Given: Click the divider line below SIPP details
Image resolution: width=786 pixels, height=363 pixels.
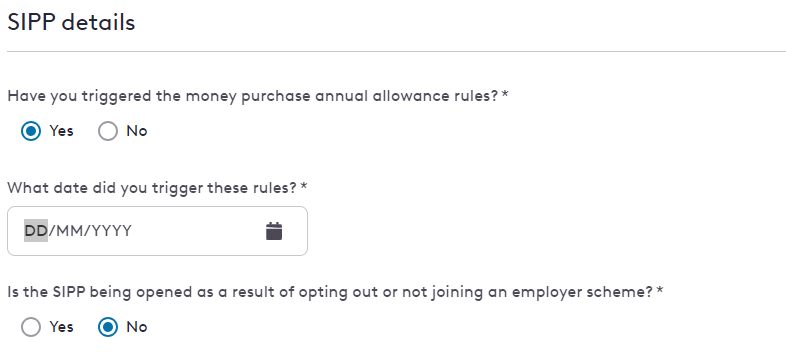Looking at the screenshot, I should click(x=397, y=51).
